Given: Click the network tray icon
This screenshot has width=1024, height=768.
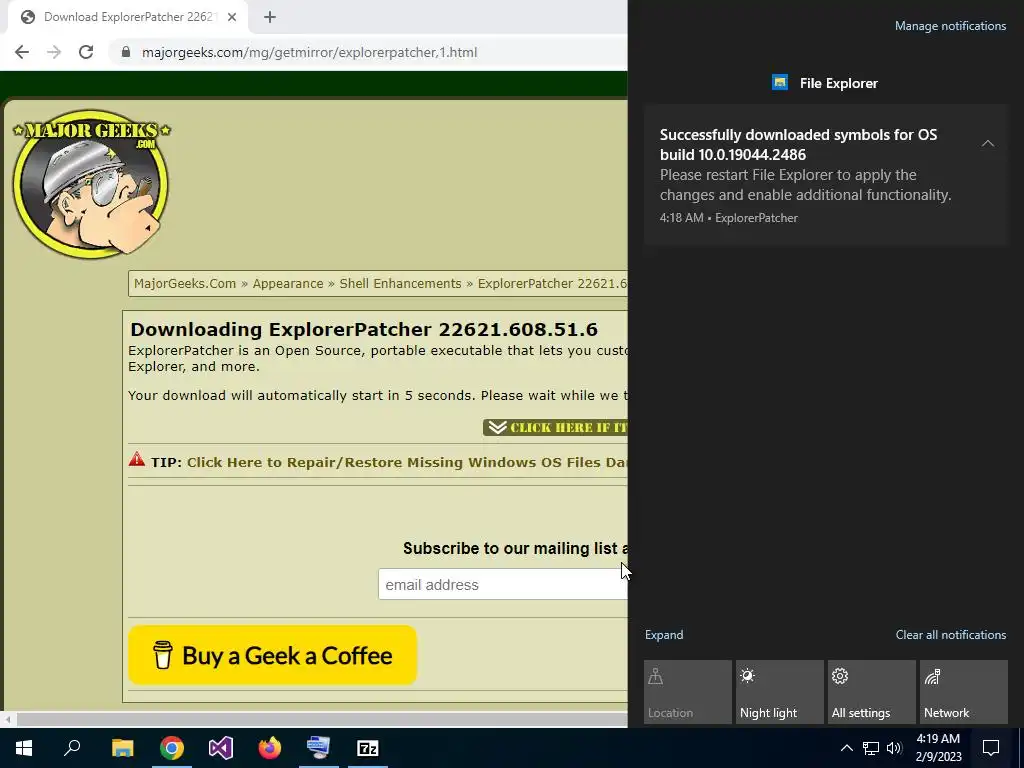Looking at the screenshot, I should click(871, 748).
